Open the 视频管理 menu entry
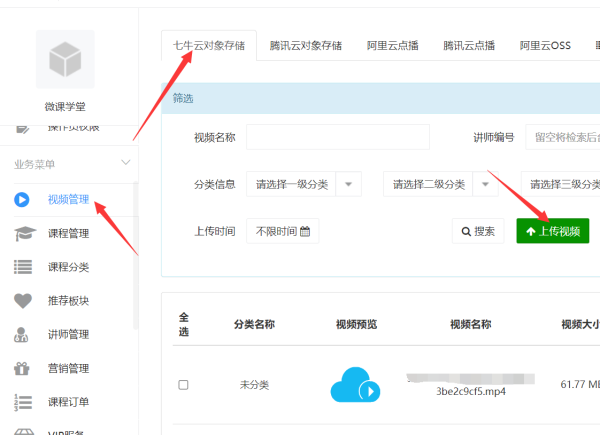The height and width of the screenshot is (435, 600). coord(68,199)
